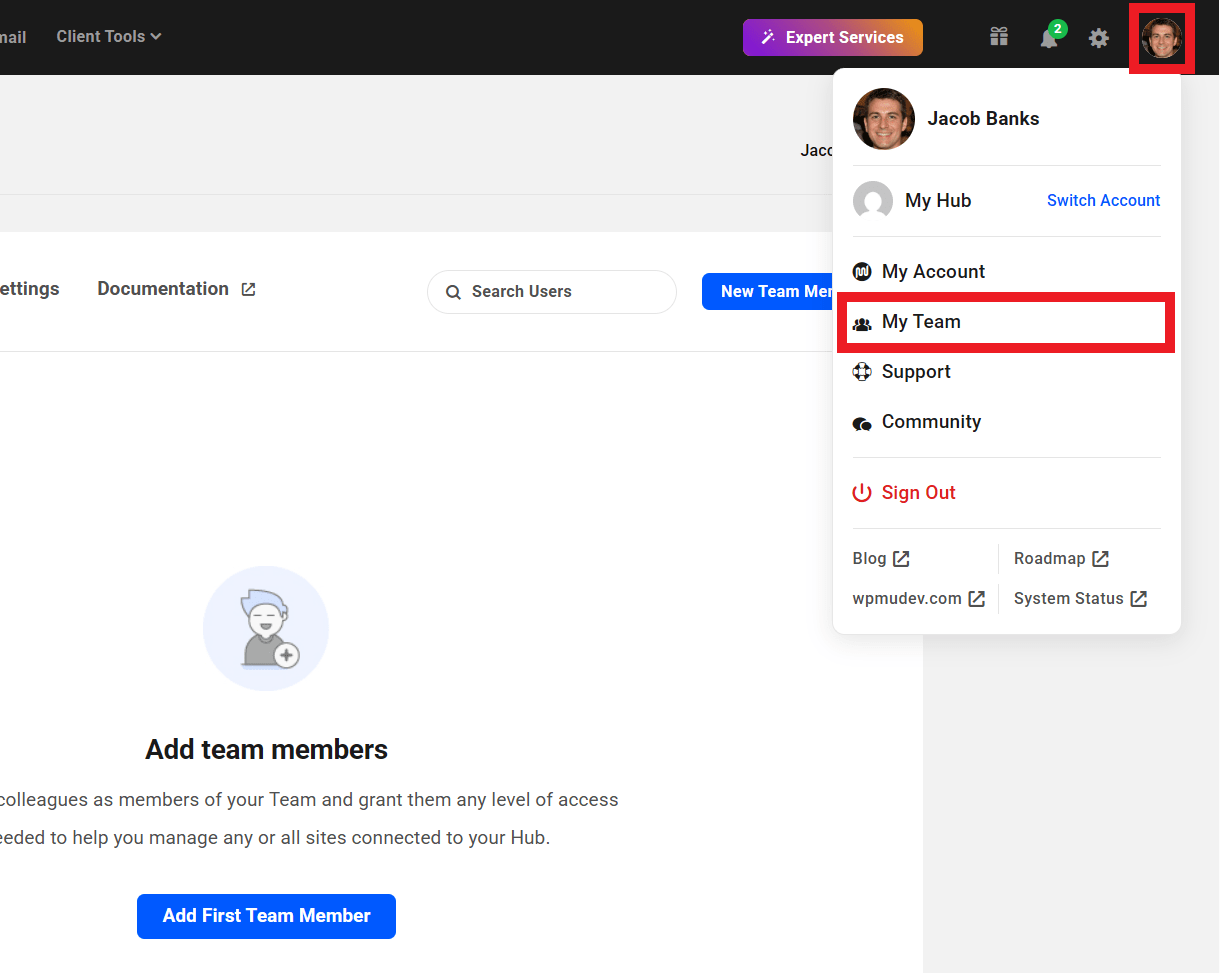Screen dimensions: 1220x973
Task: Click the Community speech bubbles icon
Action: pyautogui.click(x=862, y=422)
